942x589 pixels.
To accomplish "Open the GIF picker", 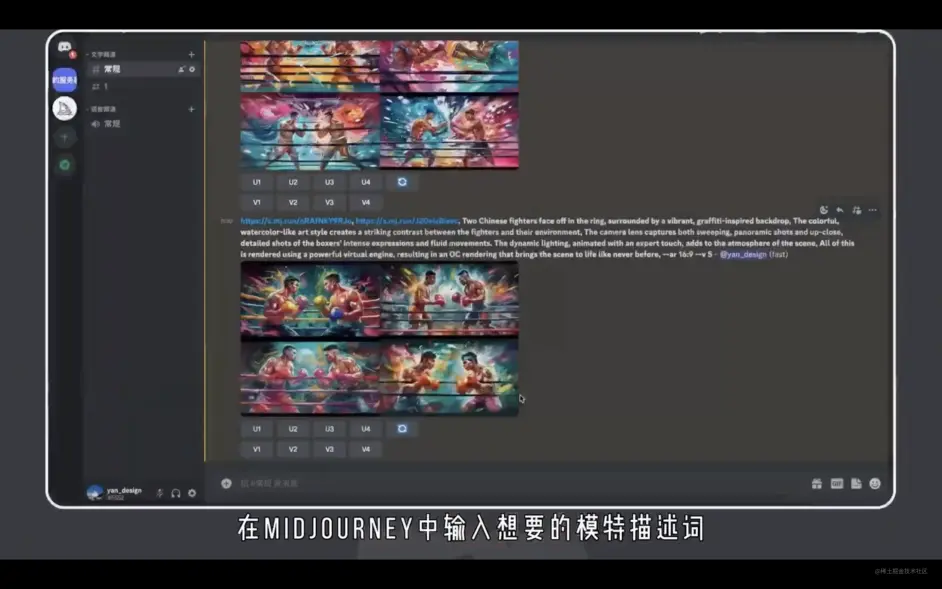I will [x=837, y=484].
